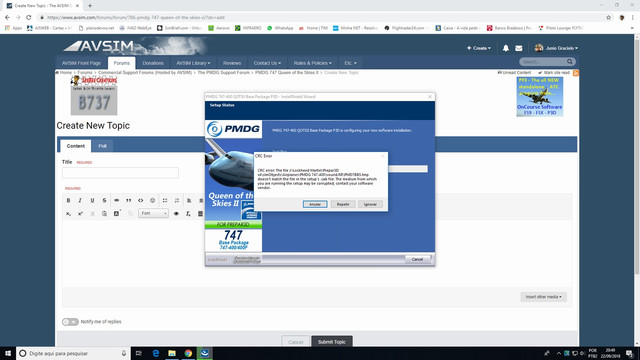The height and width of the screenshot is (360, 640).
Task: Expand the Etc. menu
Action: [x=350, y=63]
